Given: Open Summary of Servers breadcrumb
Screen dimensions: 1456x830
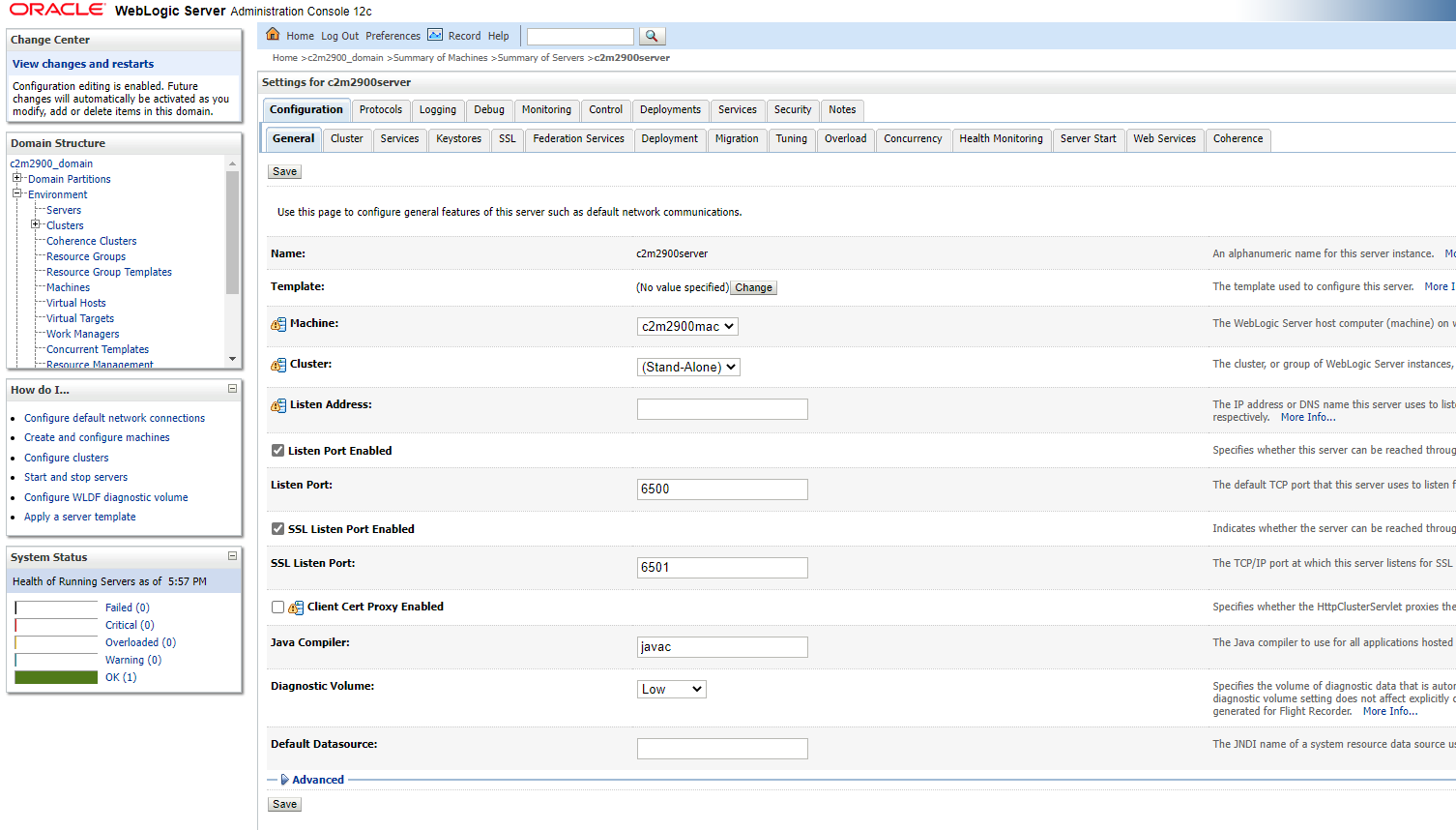Looking at the screenshot, I should (x=540, y=58).
